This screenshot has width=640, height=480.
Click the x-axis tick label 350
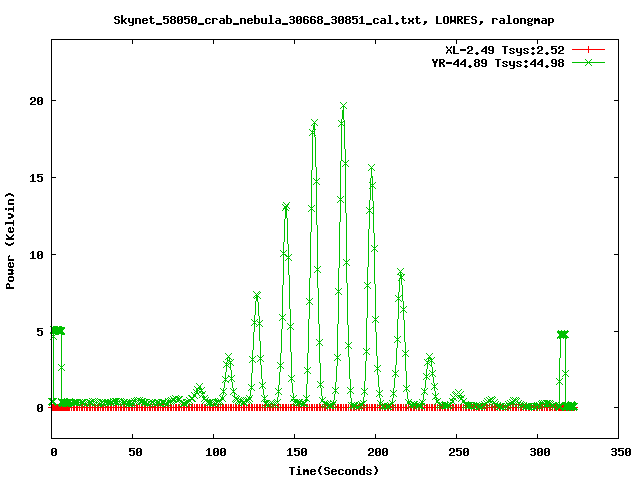point(621,452)
